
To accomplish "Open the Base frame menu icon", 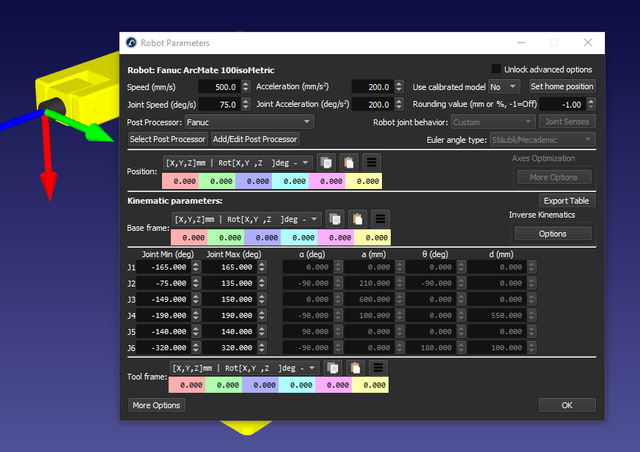I will tap(380, 219).
